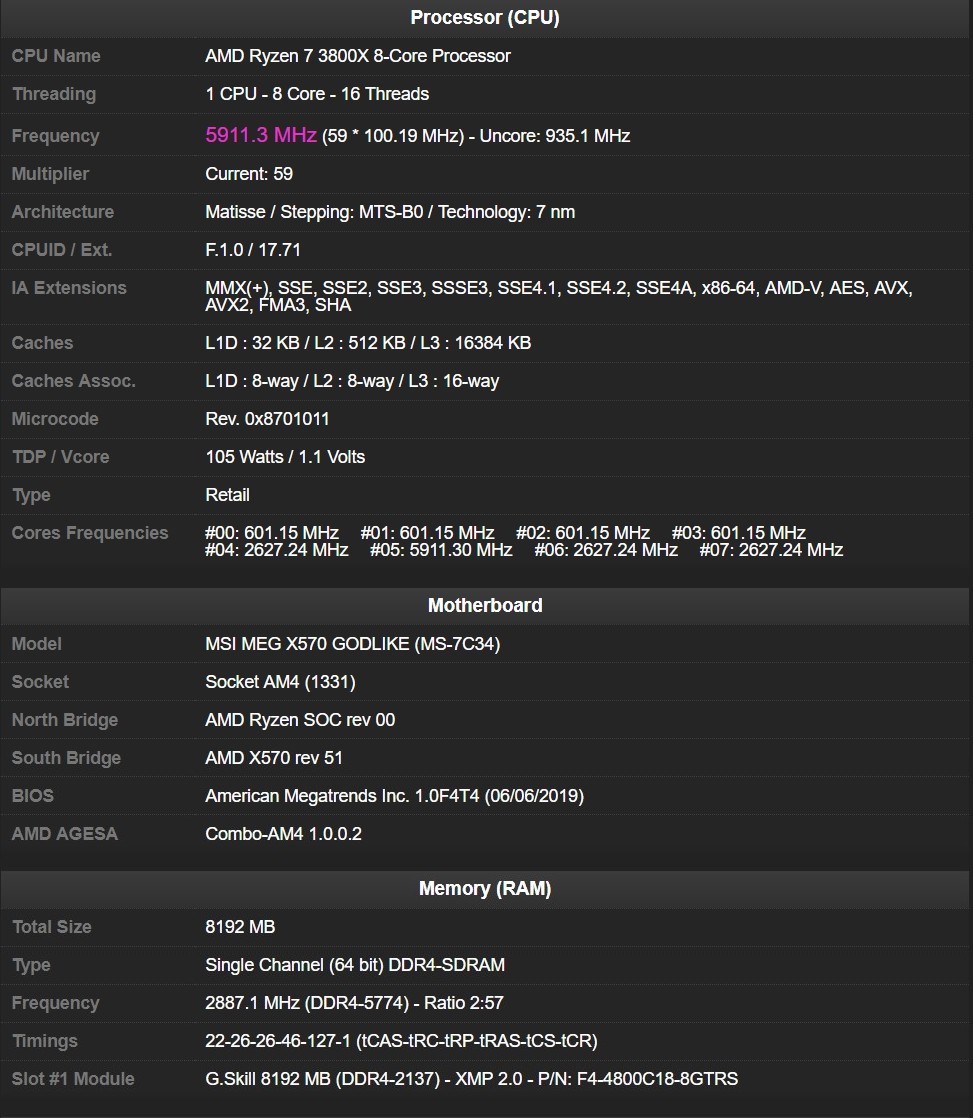The image size is (973, 1118).
Task: Click the 'Caches Assoc.' label
Action: [x=73, y=381]
